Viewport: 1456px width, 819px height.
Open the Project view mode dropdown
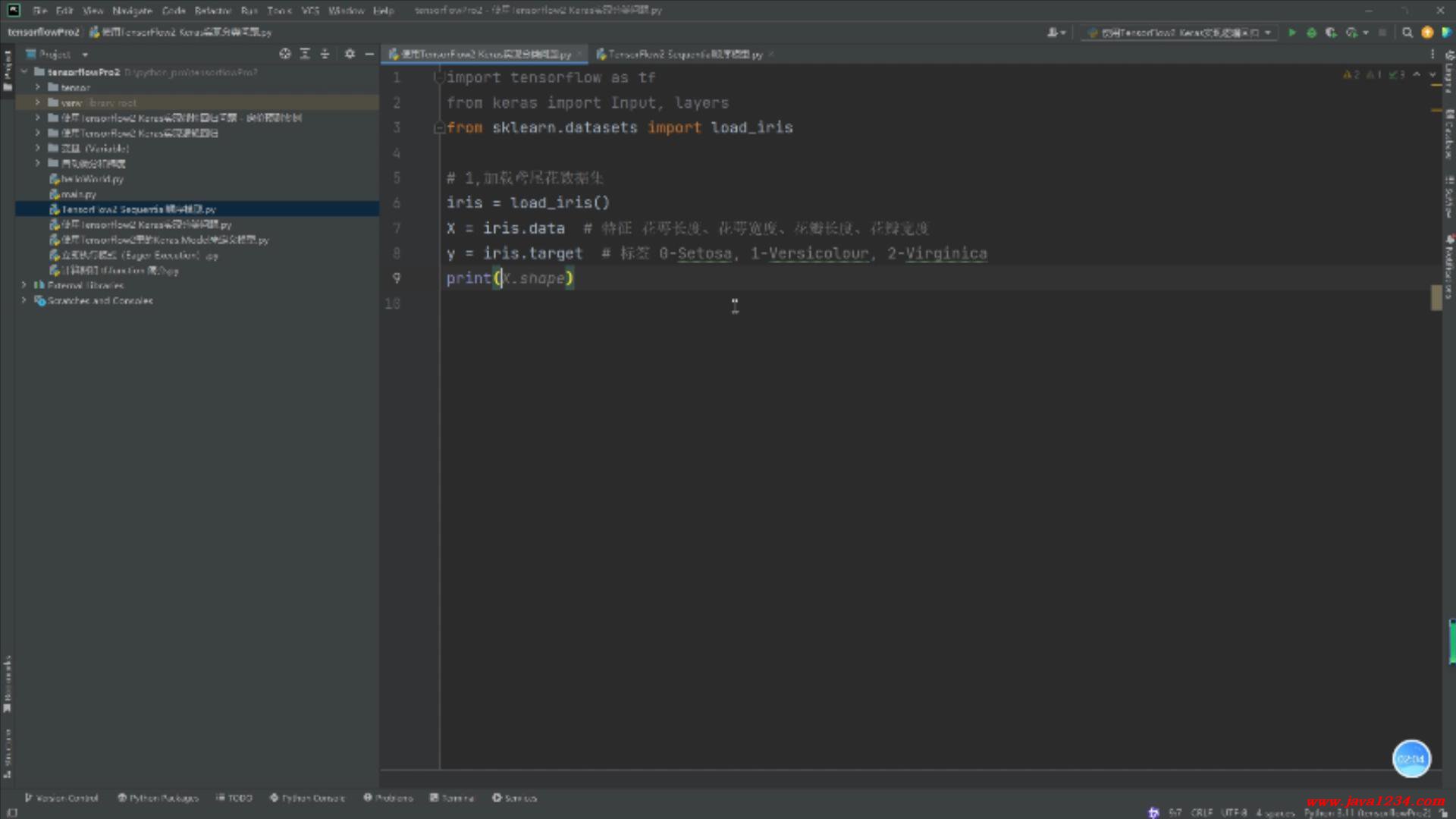coord(85,55)
